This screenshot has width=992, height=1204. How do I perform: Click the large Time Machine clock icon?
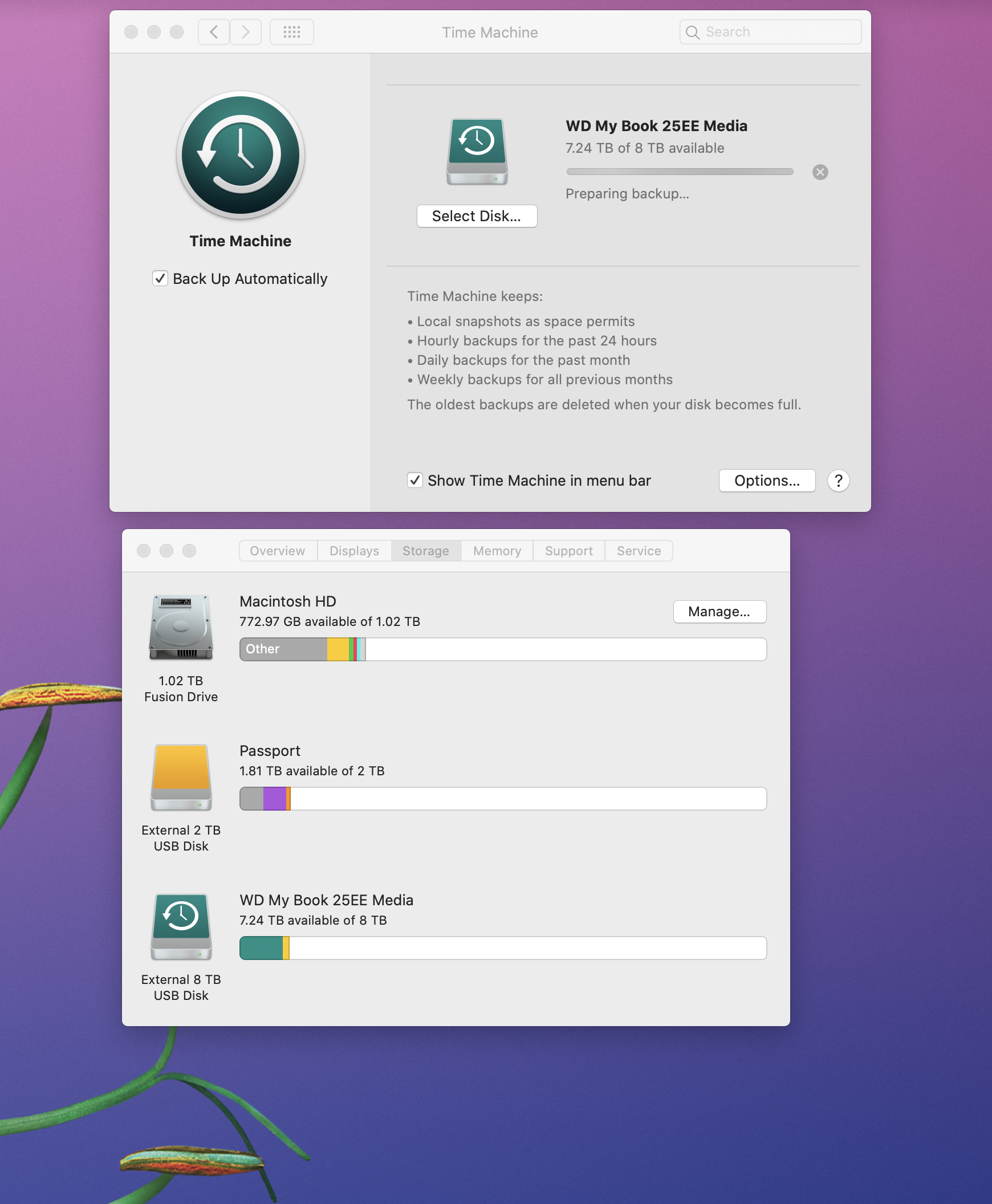[241, 155]
